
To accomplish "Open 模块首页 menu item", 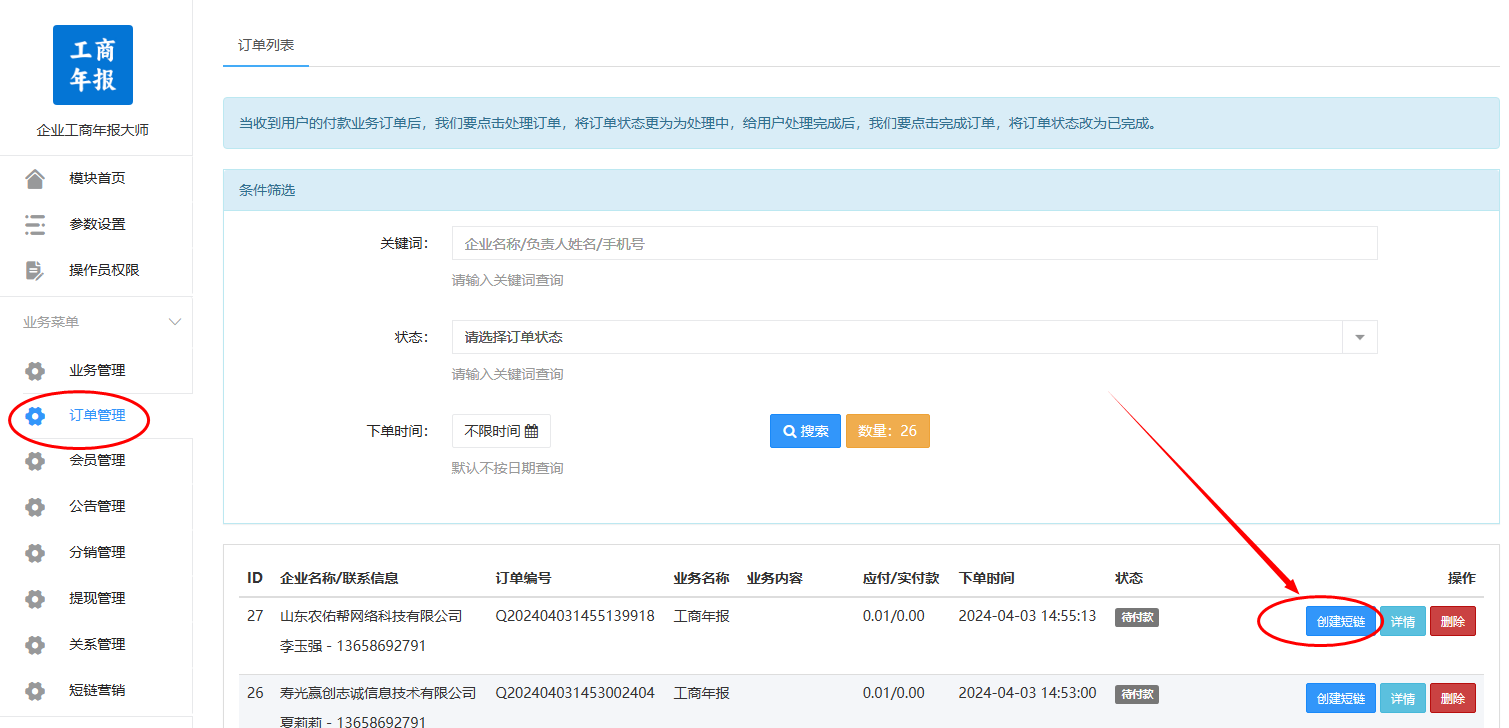I will pyautogui.click(x=96, y=179).
